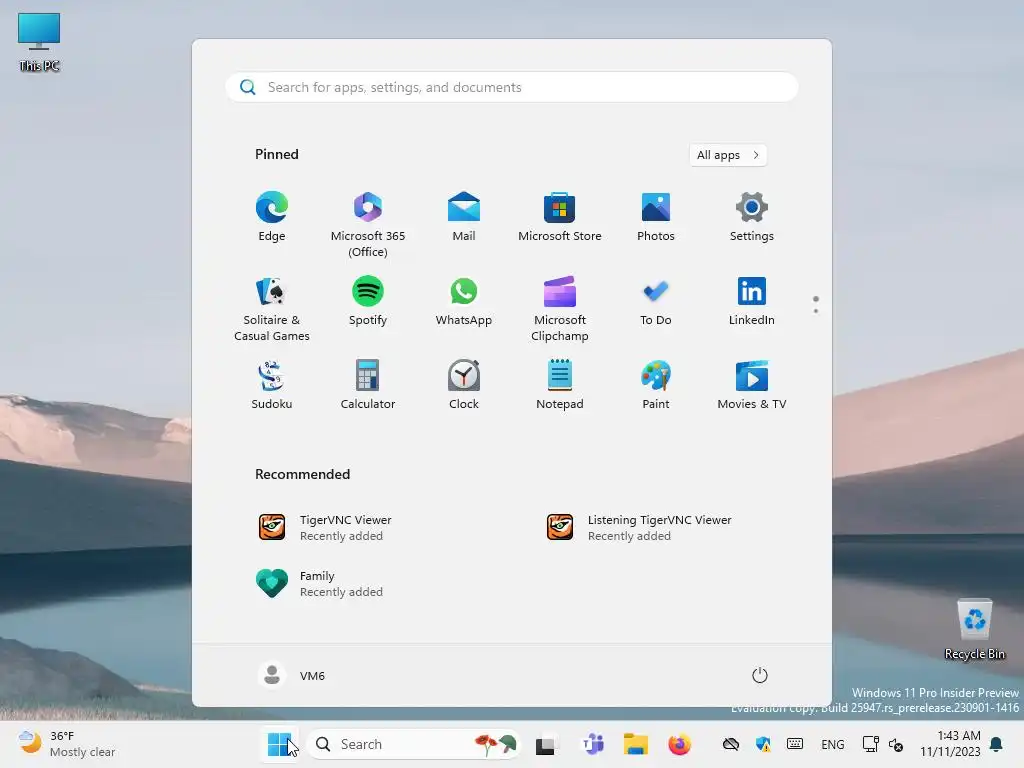The height and width of the screenshot is (768, 1024).
Task: Launch the Sudoku game
Action: [272, 385]
